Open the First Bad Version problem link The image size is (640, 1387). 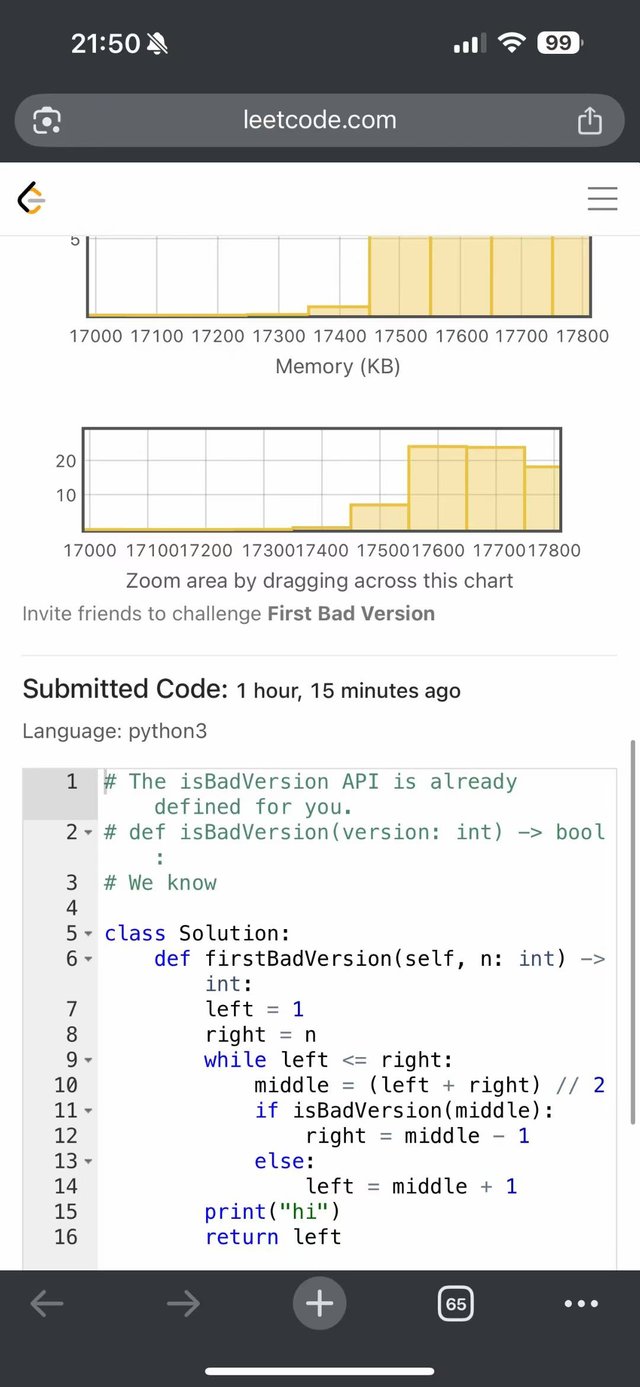pyautogui.click(x=351, y=614)
